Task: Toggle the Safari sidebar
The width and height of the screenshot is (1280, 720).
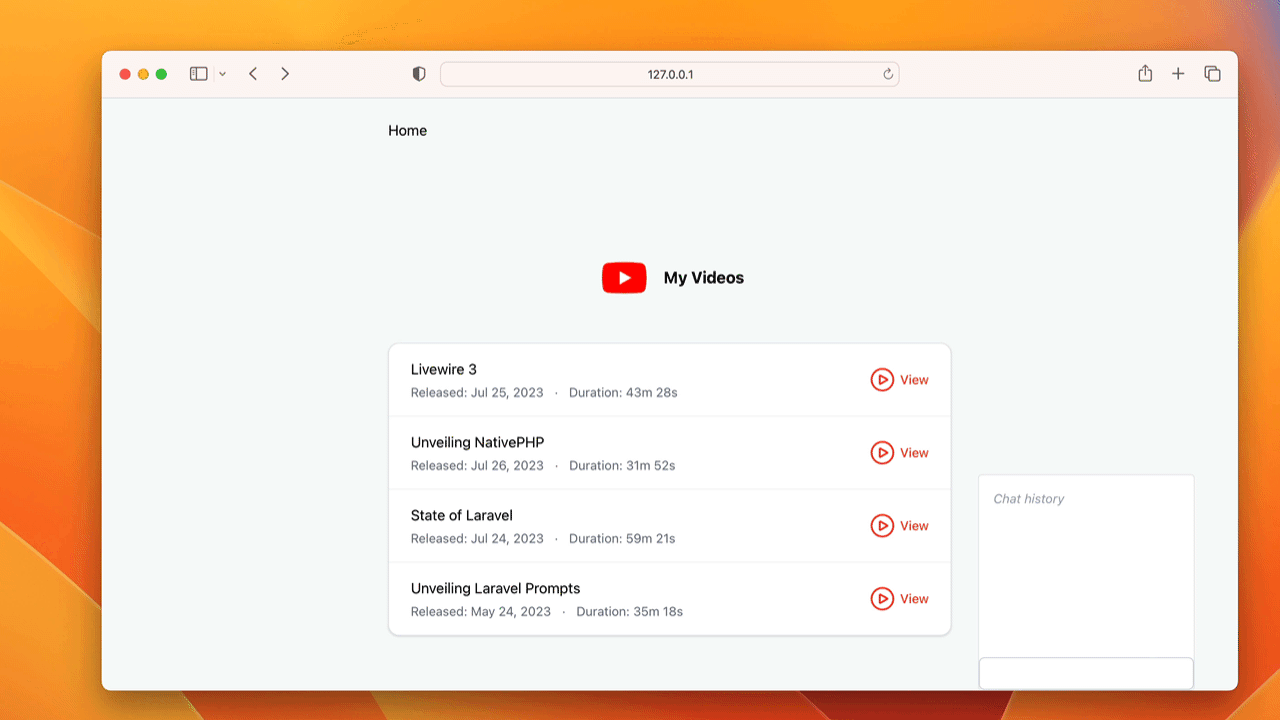Action: click(x=199, y=74)
